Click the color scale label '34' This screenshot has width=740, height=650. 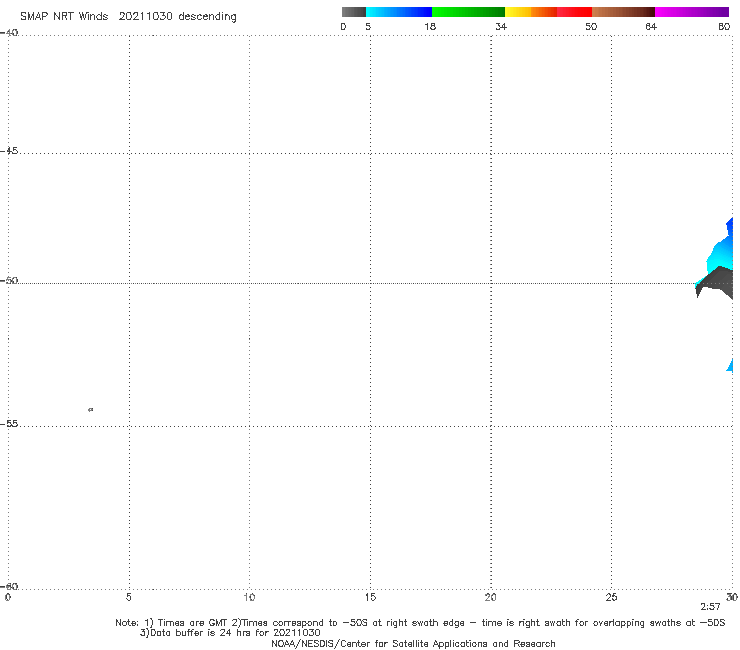point(501,26)
